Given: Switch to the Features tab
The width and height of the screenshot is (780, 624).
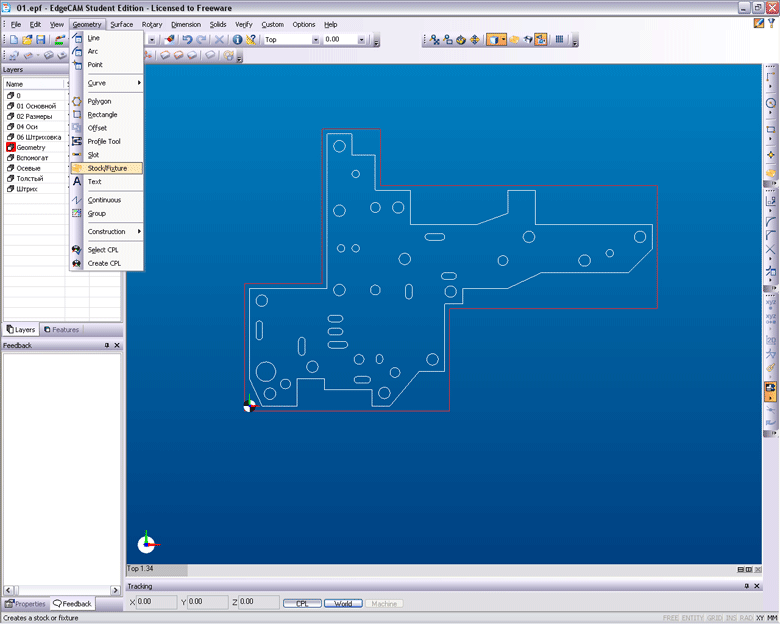Looking at the screenshot, I should pos(62,329).
